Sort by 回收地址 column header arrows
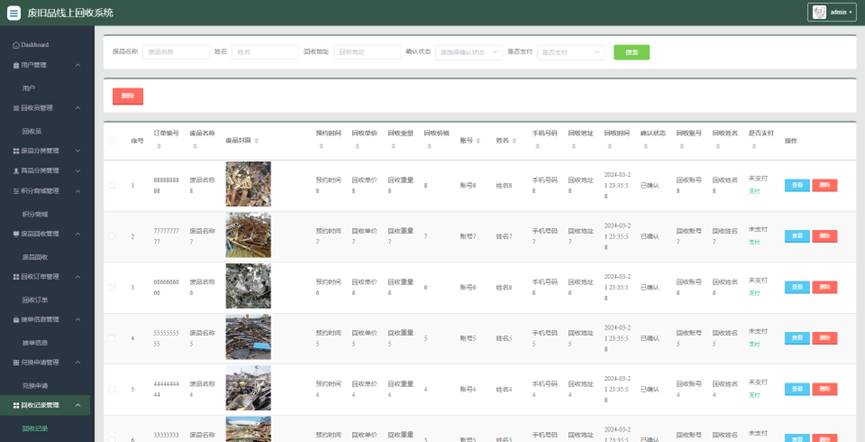 pos(573,146)
